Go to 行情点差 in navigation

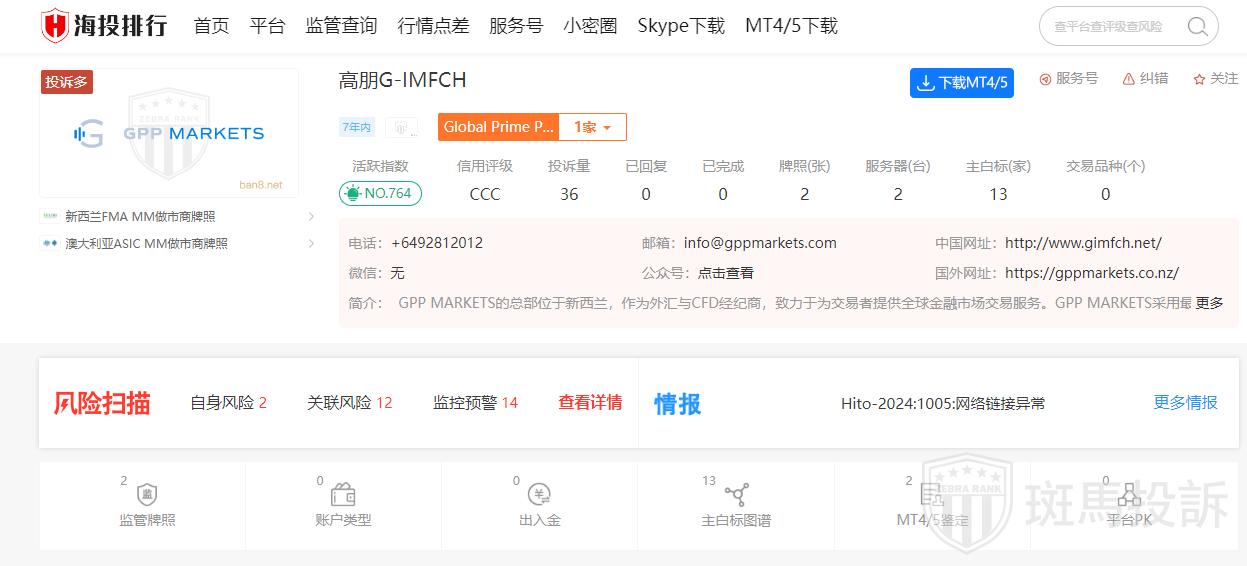[x=433, y=26]
